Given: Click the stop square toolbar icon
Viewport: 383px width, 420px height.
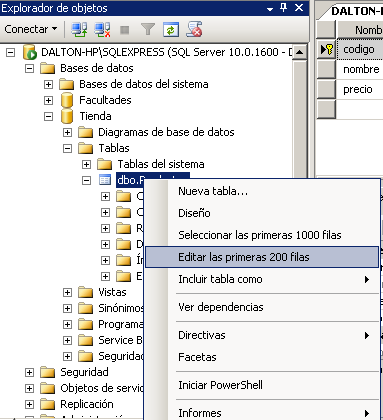Looking at the screenshot, I should [x=125, y=30].
